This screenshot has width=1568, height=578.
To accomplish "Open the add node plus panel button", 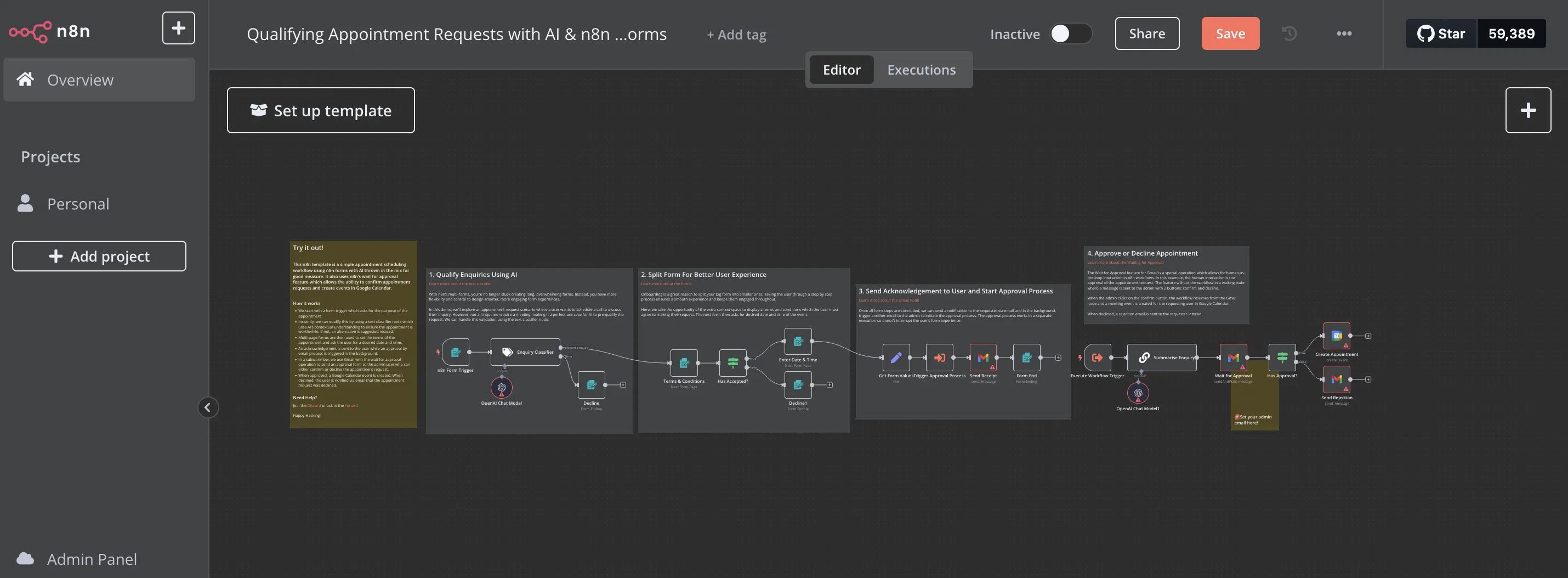I will (1528, 110).
